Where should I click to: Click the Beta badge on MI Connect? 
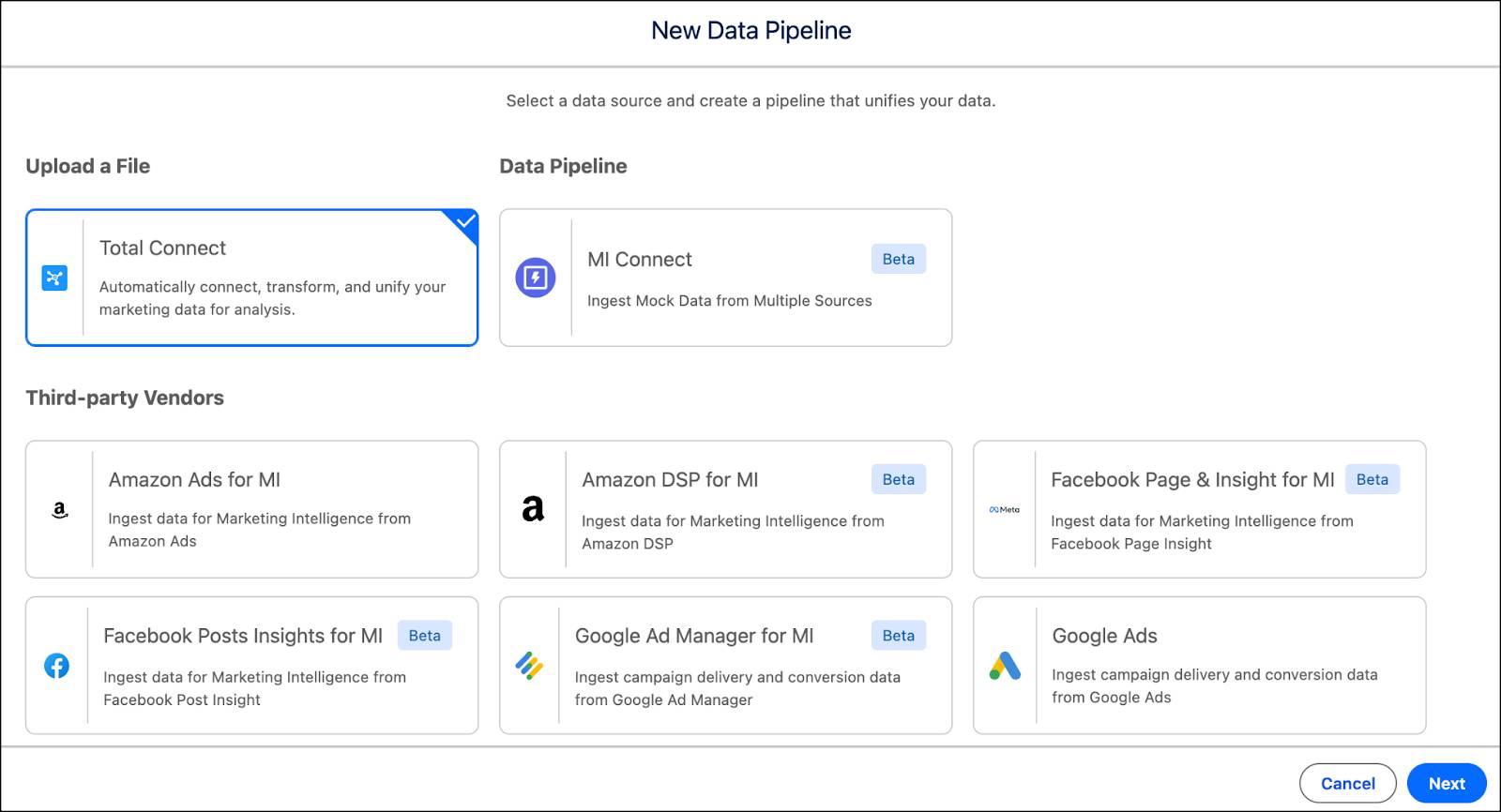[898, 260]
